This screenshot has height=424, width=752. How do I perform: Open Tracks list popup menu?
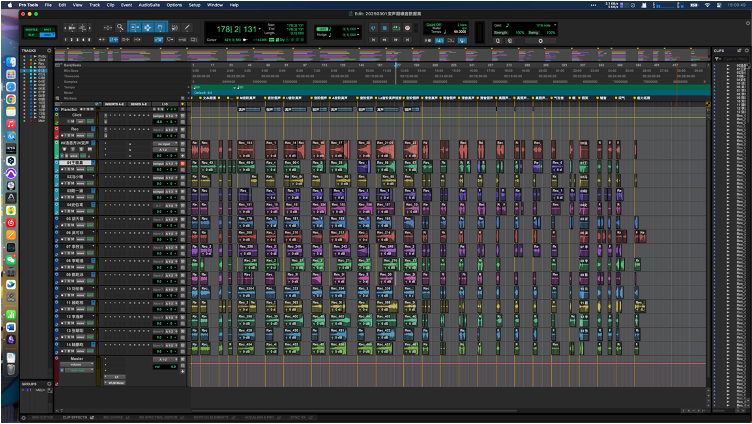[47, 49]
